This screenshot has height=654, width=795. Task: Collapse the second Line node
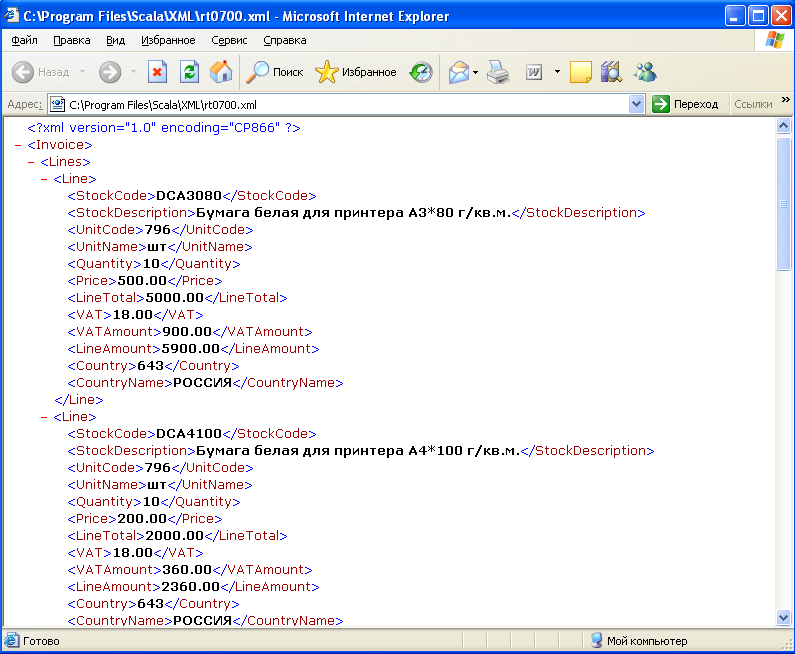point(44,417)
